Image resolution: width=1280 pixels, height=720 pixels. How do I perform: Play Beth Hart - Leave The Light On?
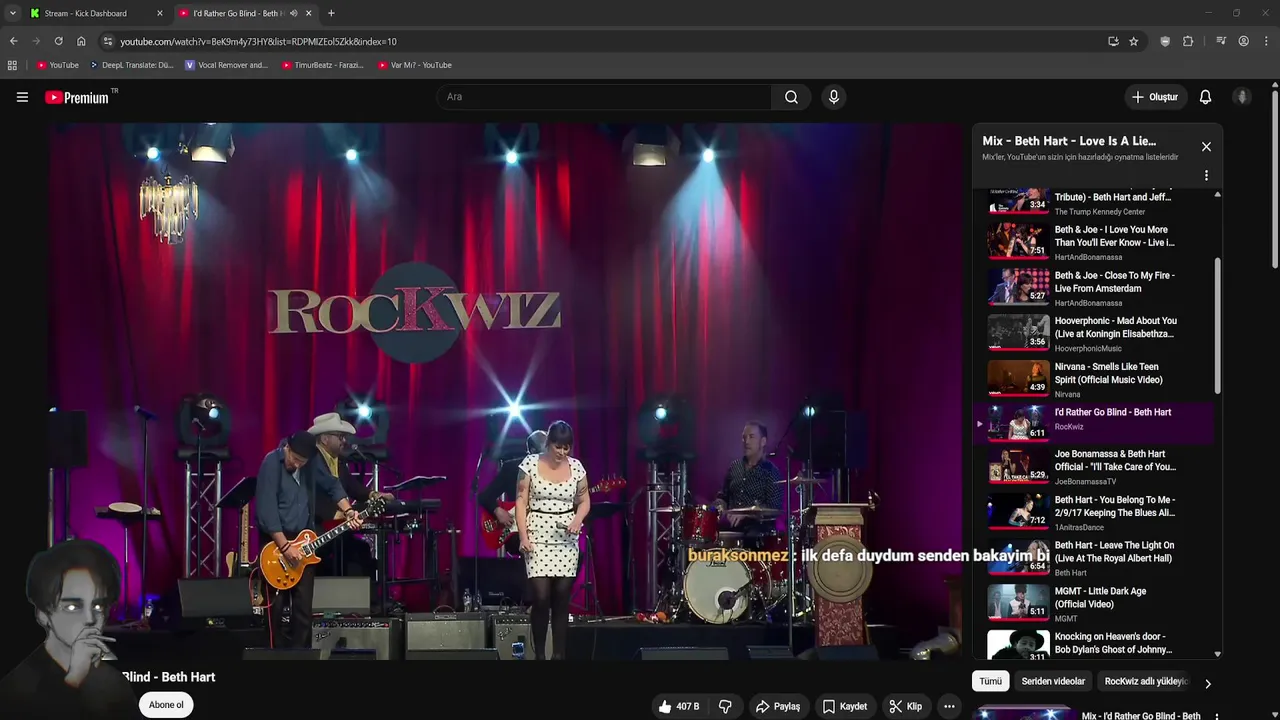coord(1093,558)
